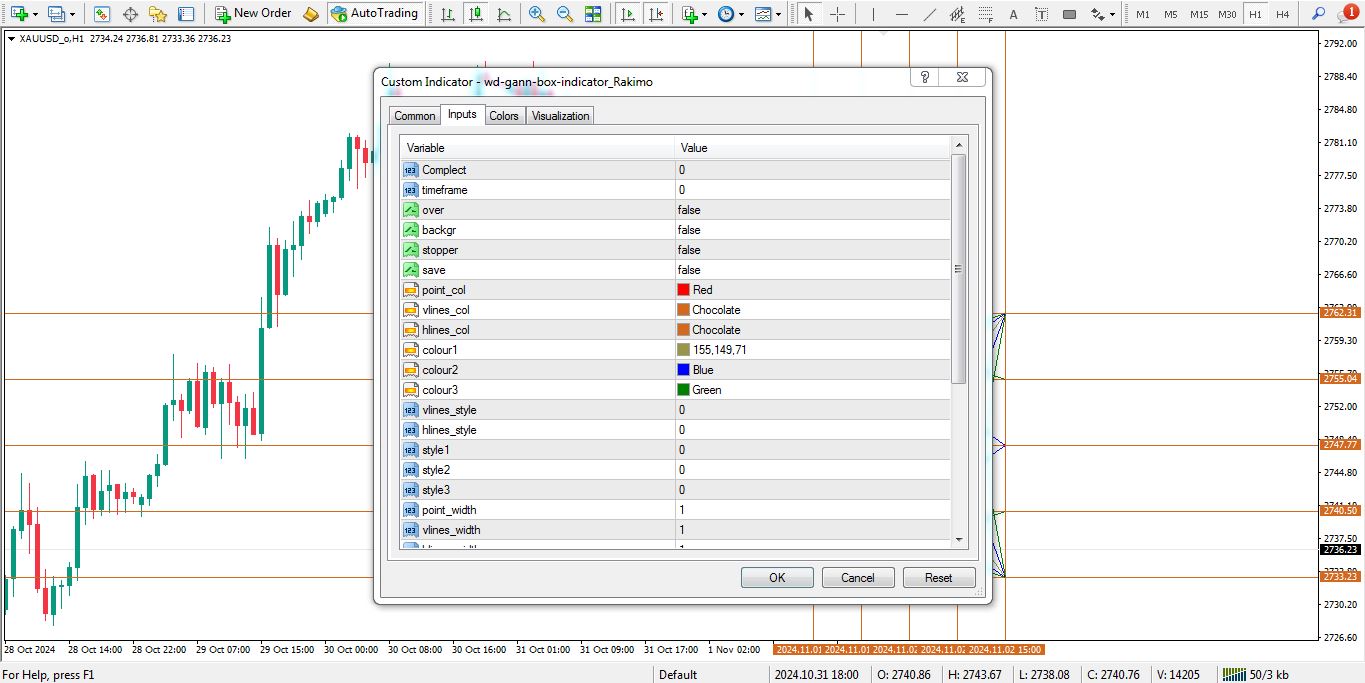Click the Reset button
Image resolution: width=1365 pixels, height=683 pixels.
tap(938, 578)
